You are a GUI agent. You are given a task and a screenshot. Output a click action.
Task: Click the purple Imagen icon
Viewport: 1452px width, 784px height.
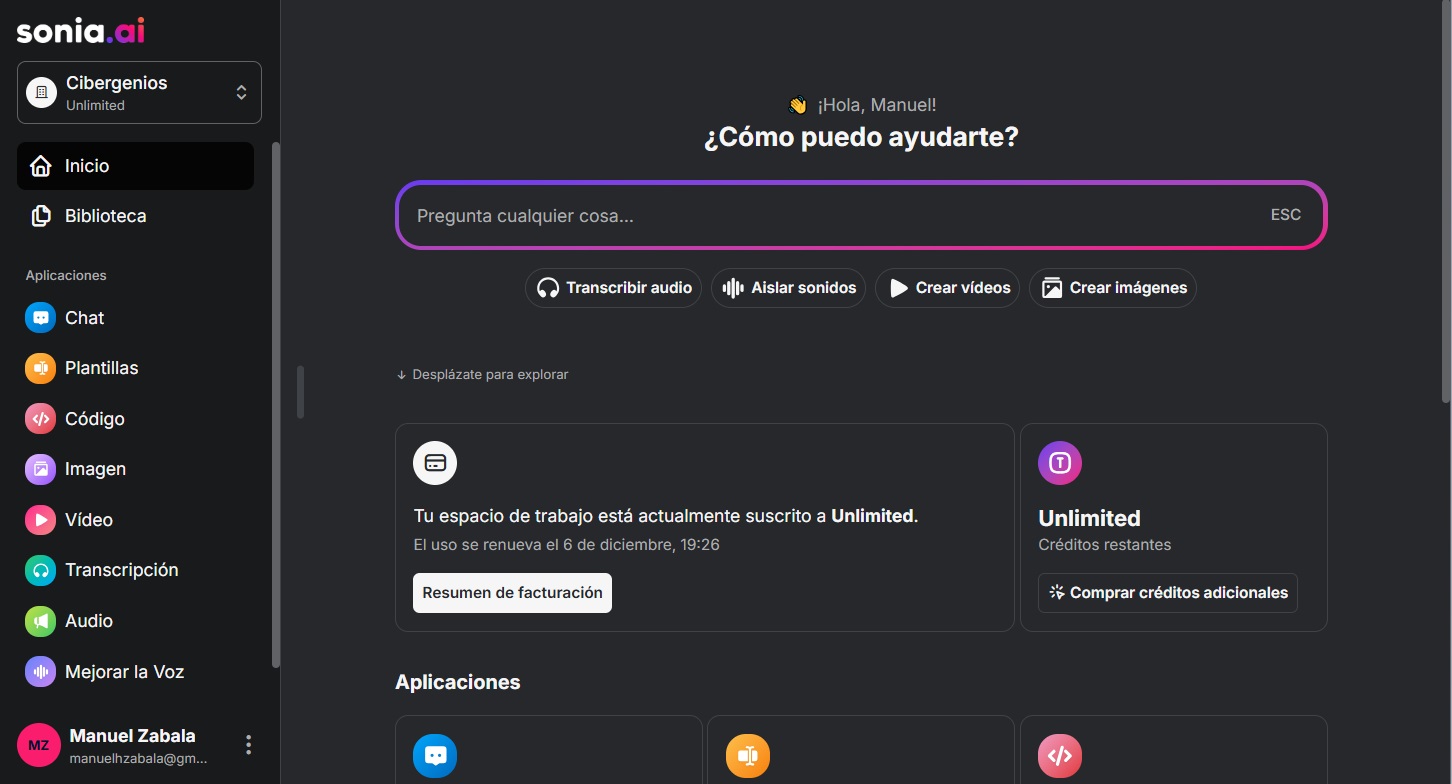click(x=41, y=469)
